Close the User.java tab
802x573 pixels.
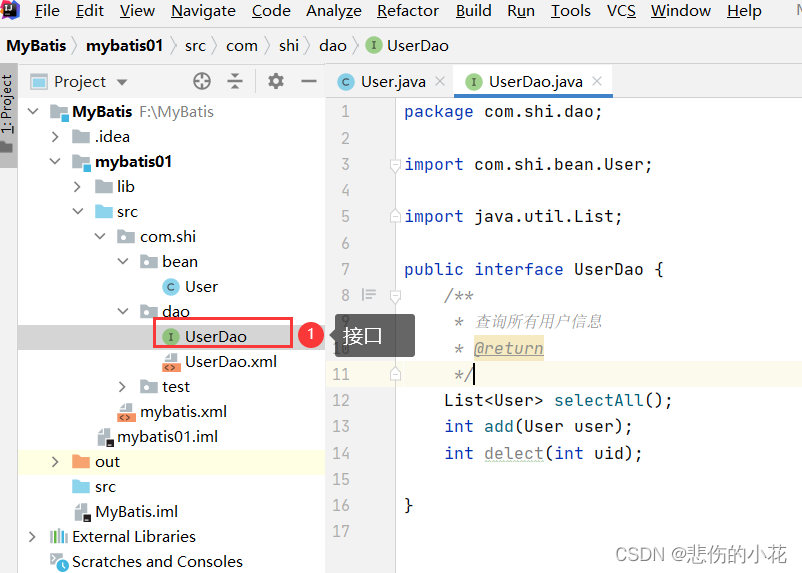coord(440,81)
